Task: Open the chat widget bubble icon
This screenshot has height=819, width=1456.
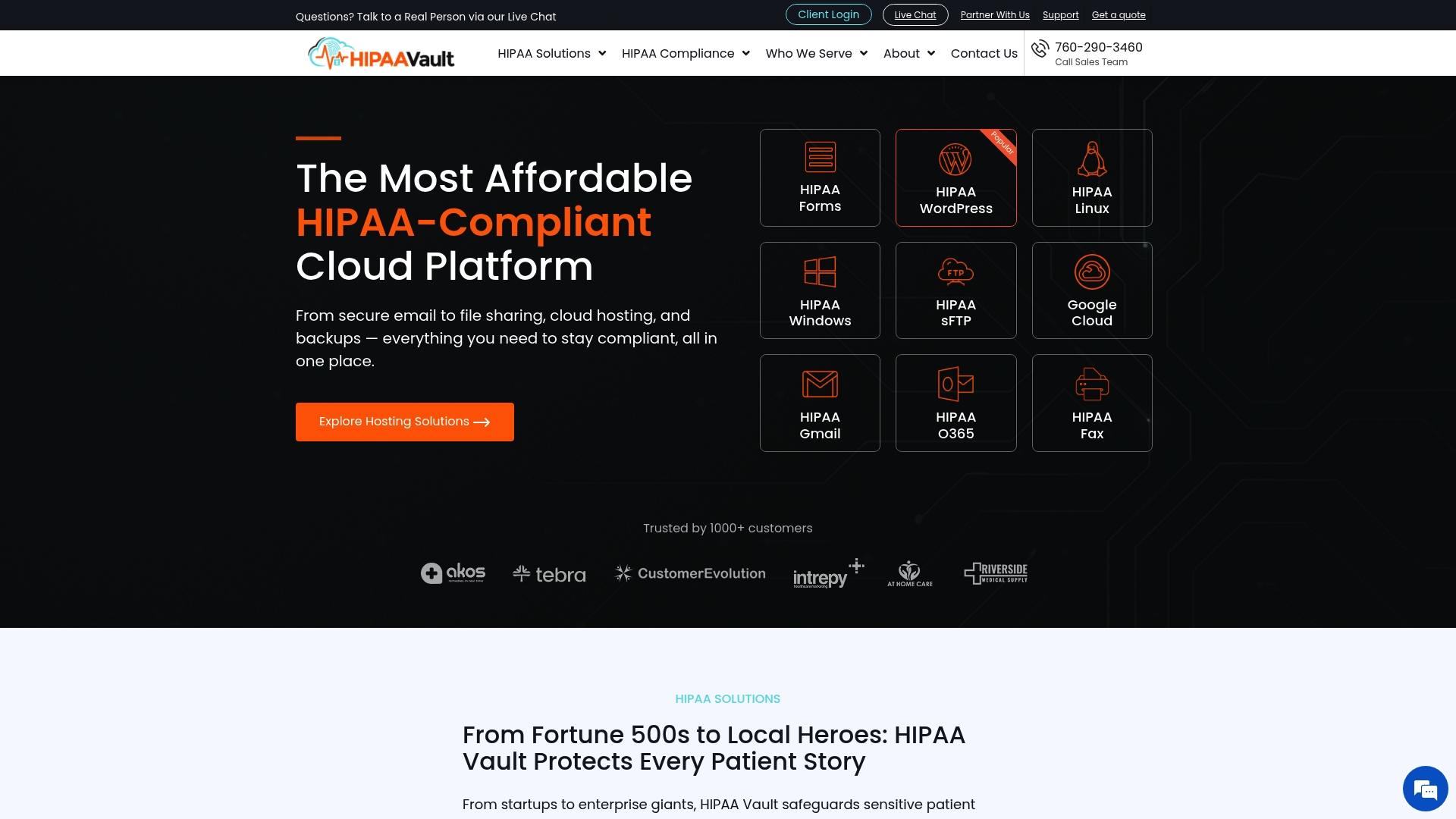Action: point(1426,789)
